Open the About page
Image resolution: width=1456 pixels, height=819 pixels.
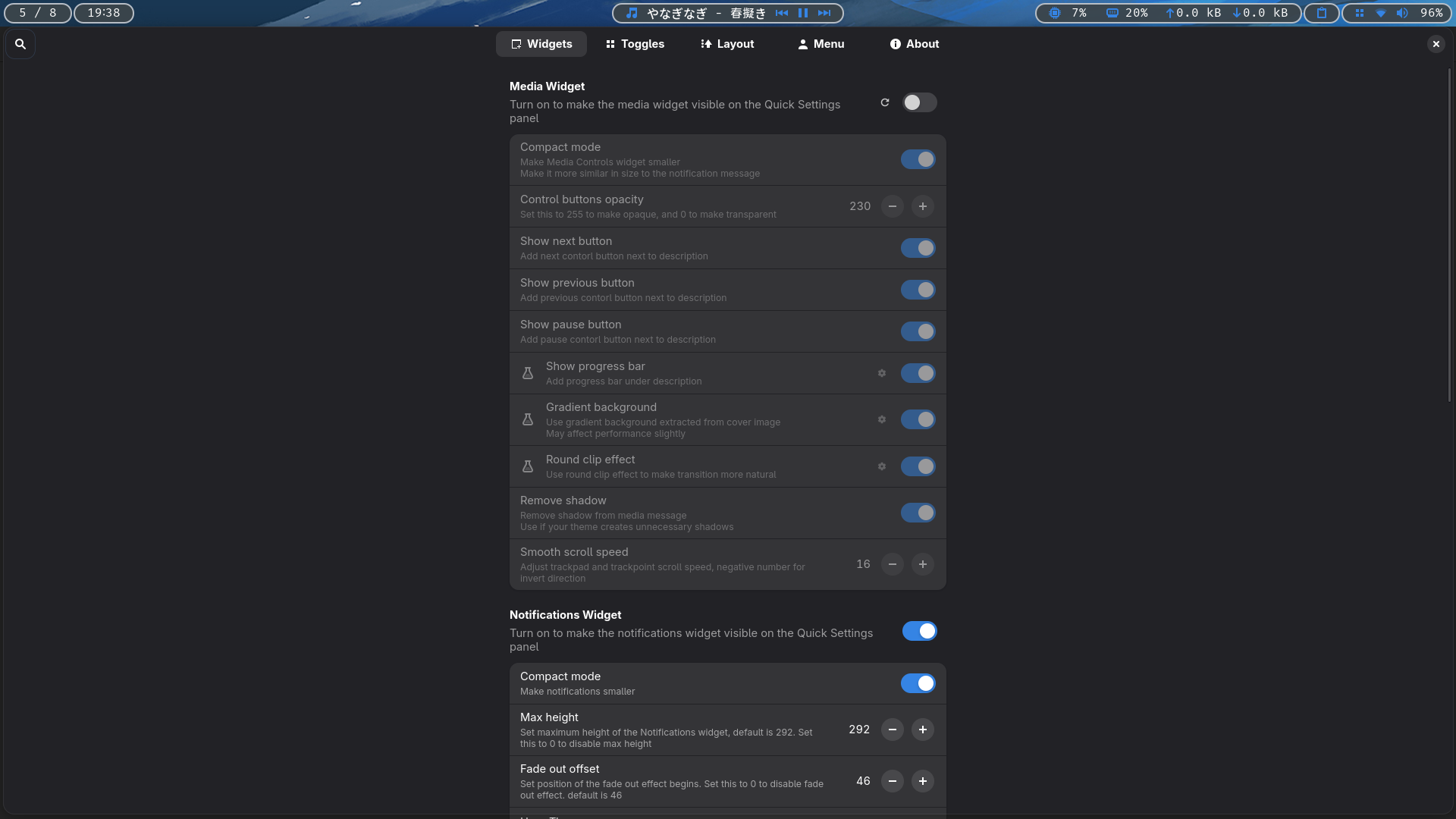click(914, 44)
